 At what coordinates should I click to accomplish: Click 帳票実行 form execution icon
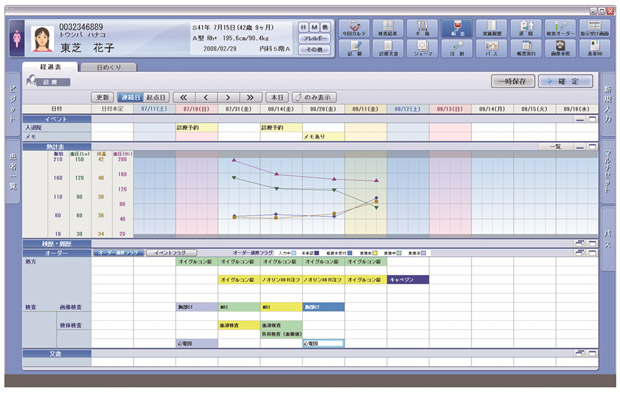coord(526,48)
